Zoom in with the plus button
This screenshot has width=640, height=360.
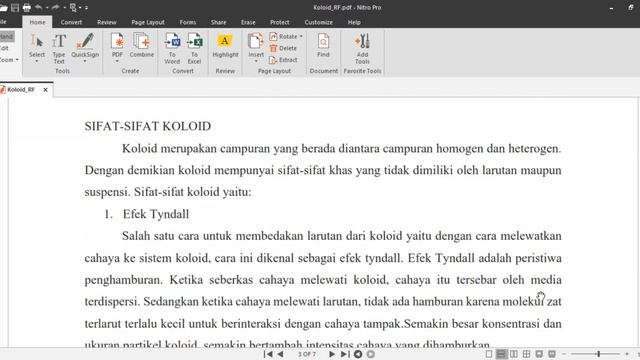pyautogui.click(x=627, y=354)
